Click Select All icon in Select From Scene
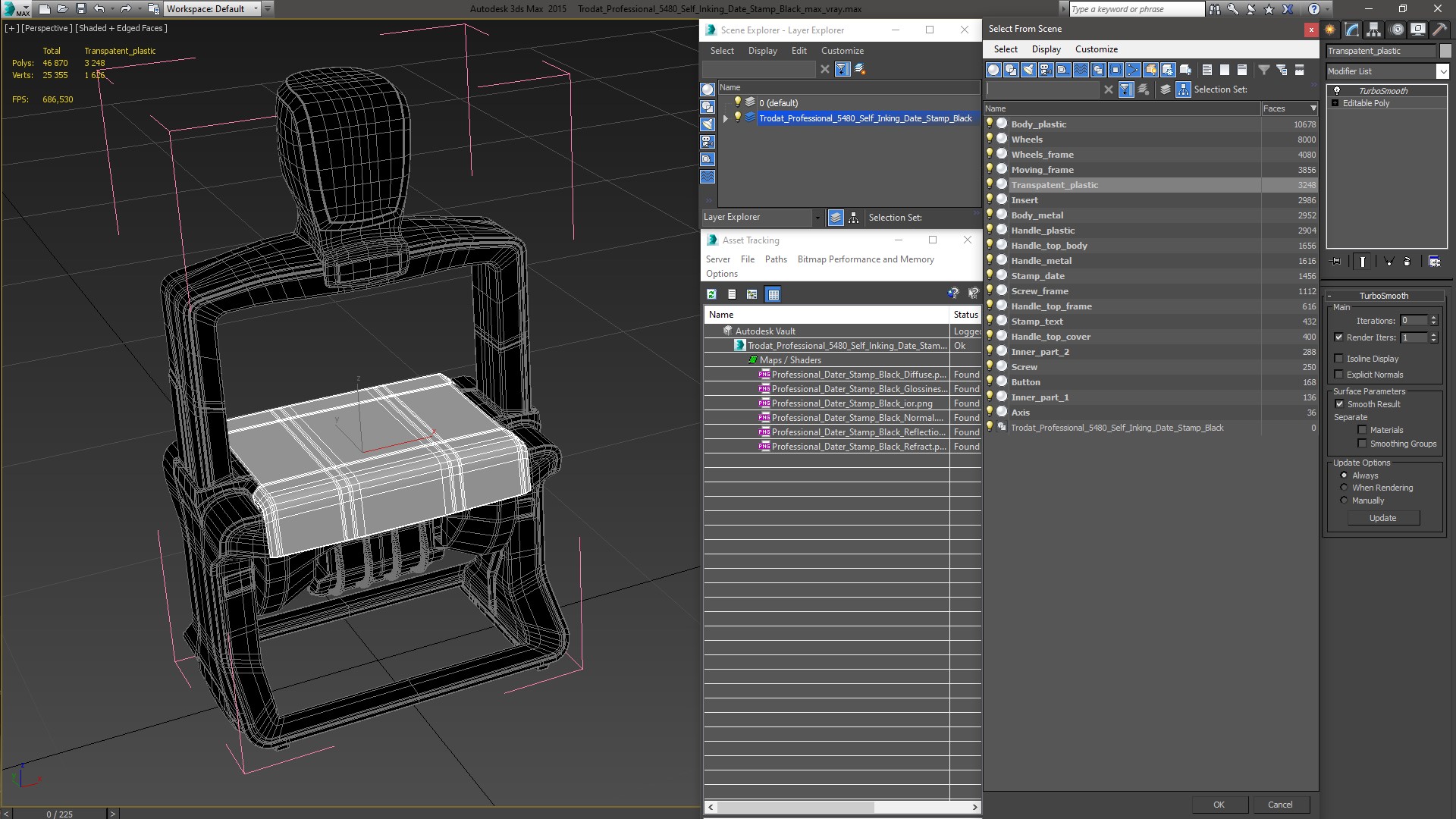This screenshot has height=819, width=1456. (x=1207, y=70)
